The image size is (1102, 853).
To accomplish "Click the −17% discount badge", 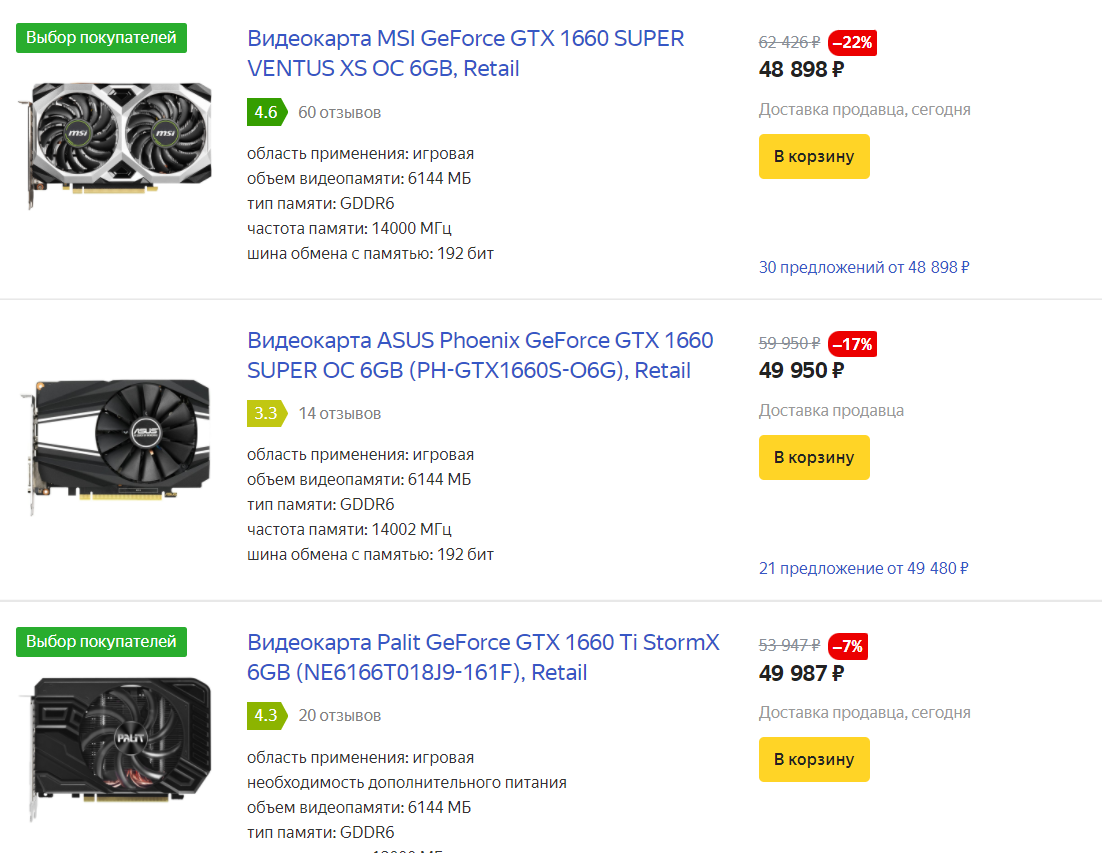I will [852, 344].
